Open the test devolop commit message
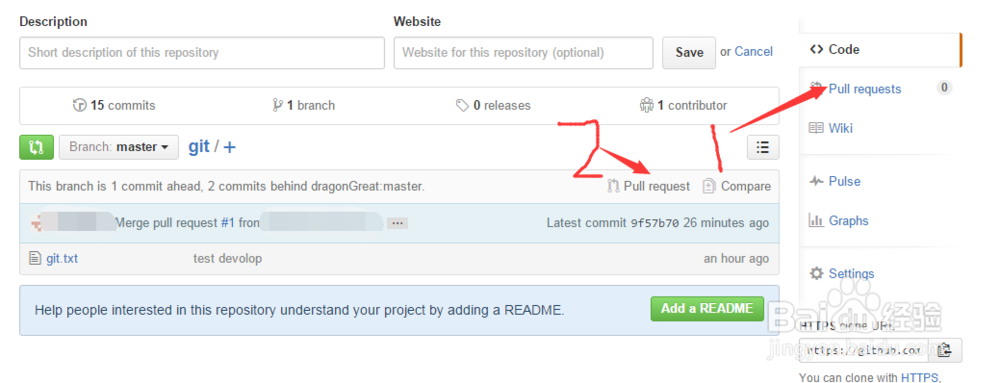The height and width of the screenshot is (383, 1000). (x=227, y=259)
